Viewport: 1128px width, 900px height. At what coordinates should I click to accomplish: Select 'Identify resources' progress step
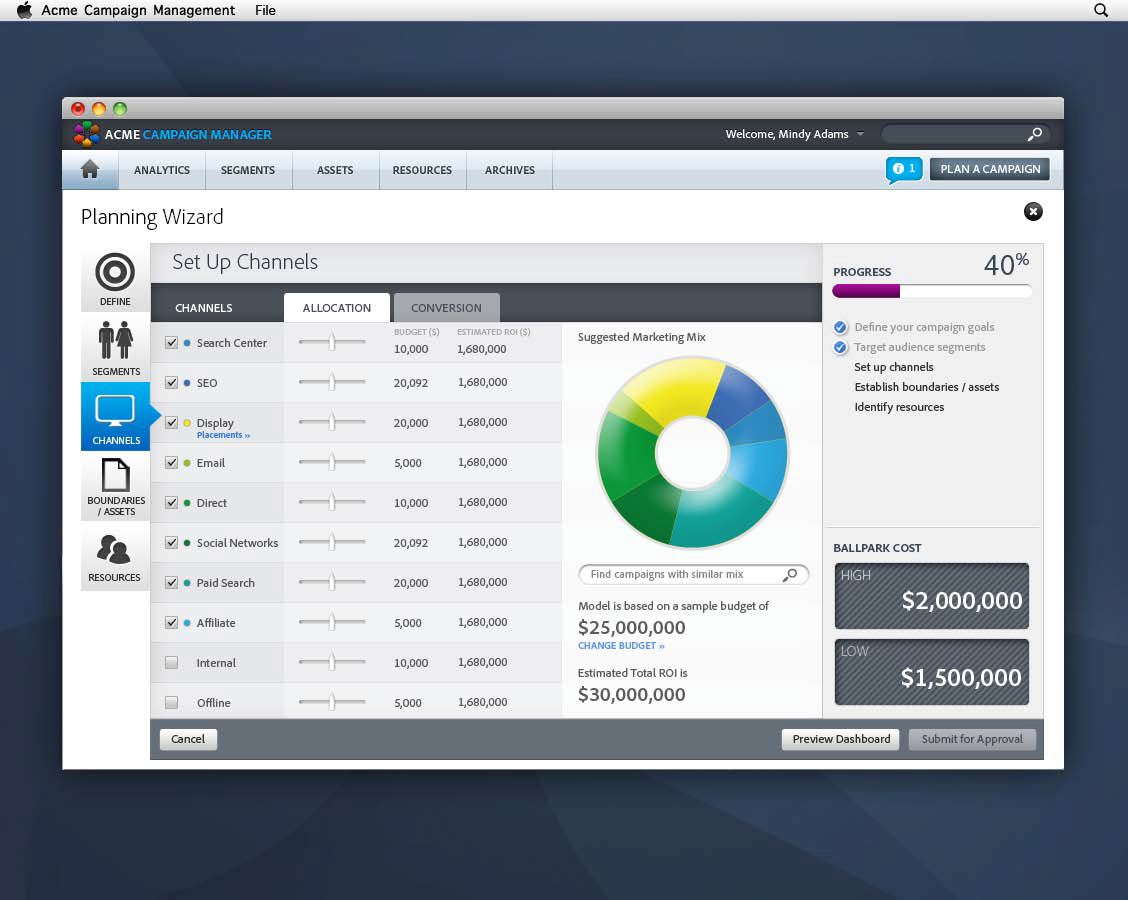point(899,407)
